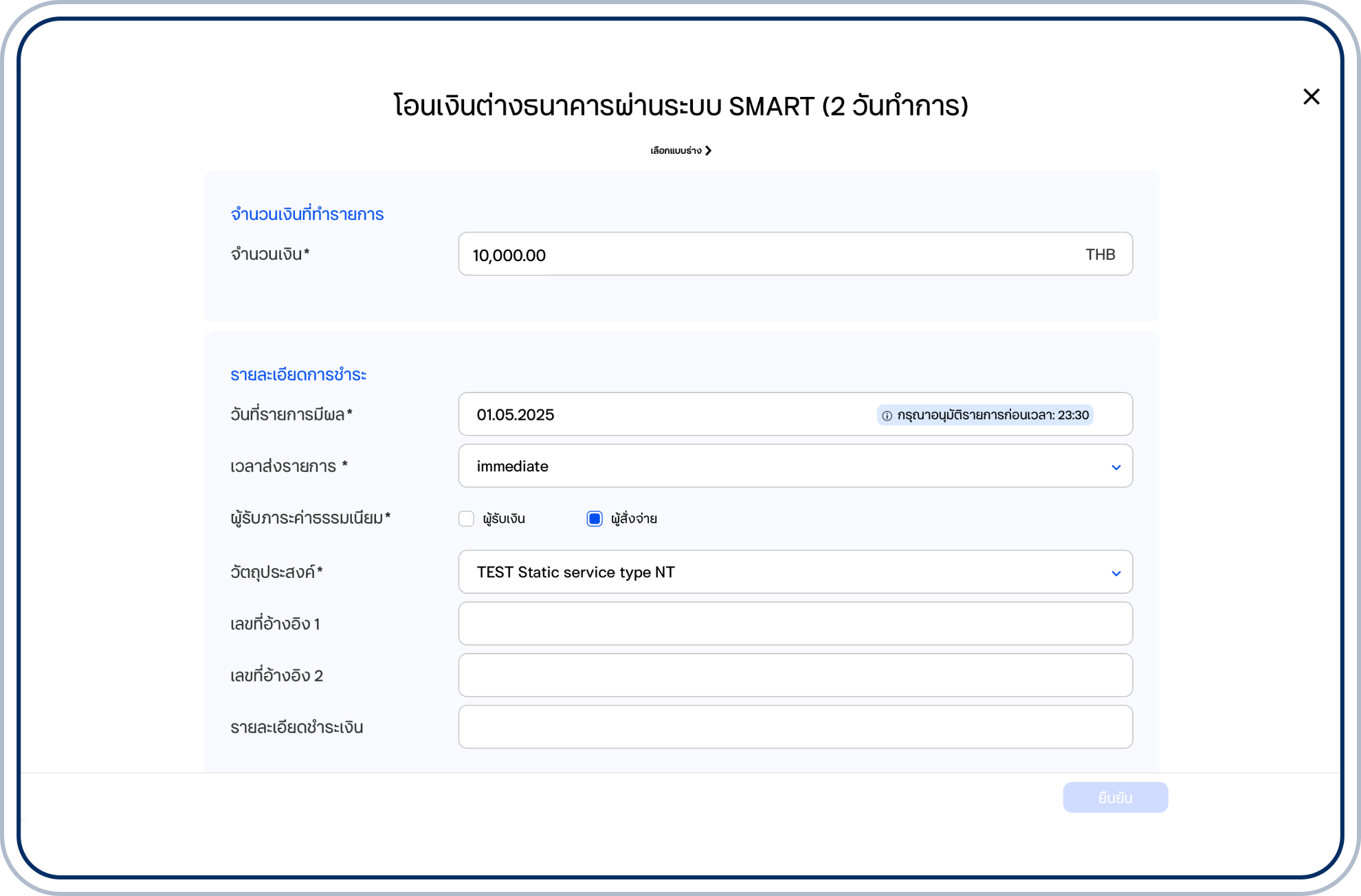
Task: Click the เลขที่อ้างอิง 2 input field
Action: [795, 675]
